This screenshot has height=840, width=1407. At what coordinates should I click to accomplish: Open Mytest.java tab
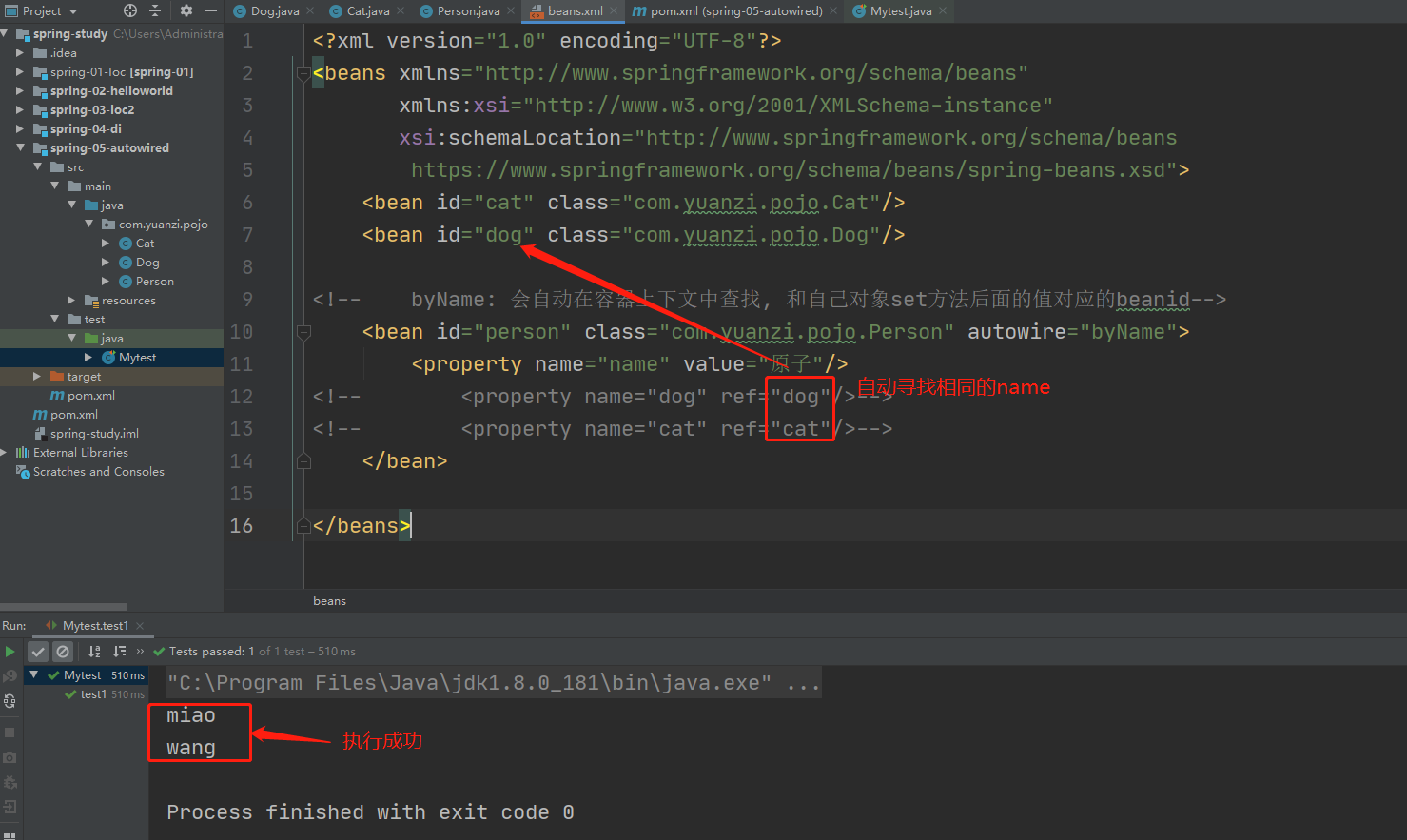click(900, 11)
